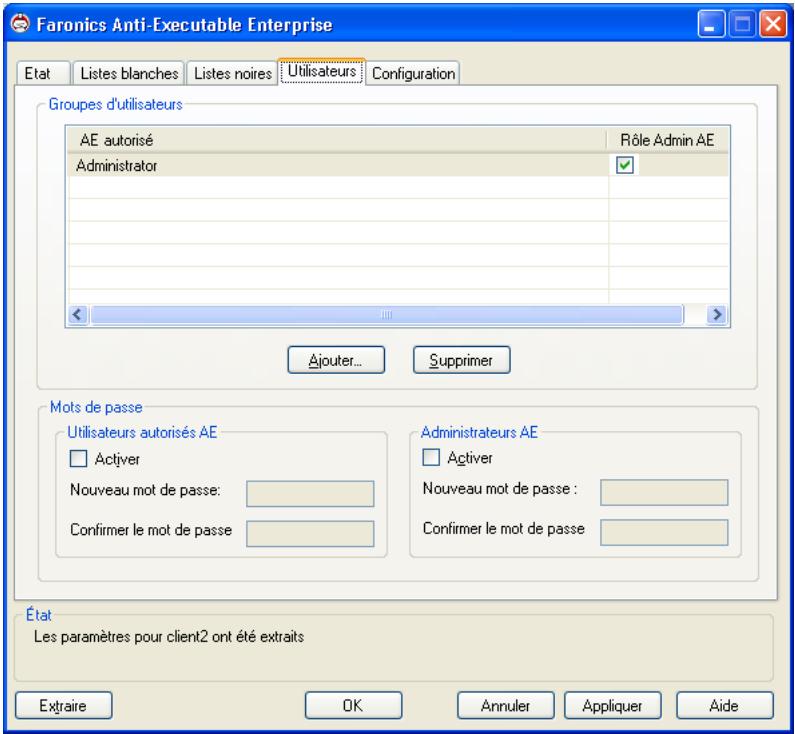Screen dimensions: 795x734
Task: Open the Listes noires tab
Action: coord(232,73)
